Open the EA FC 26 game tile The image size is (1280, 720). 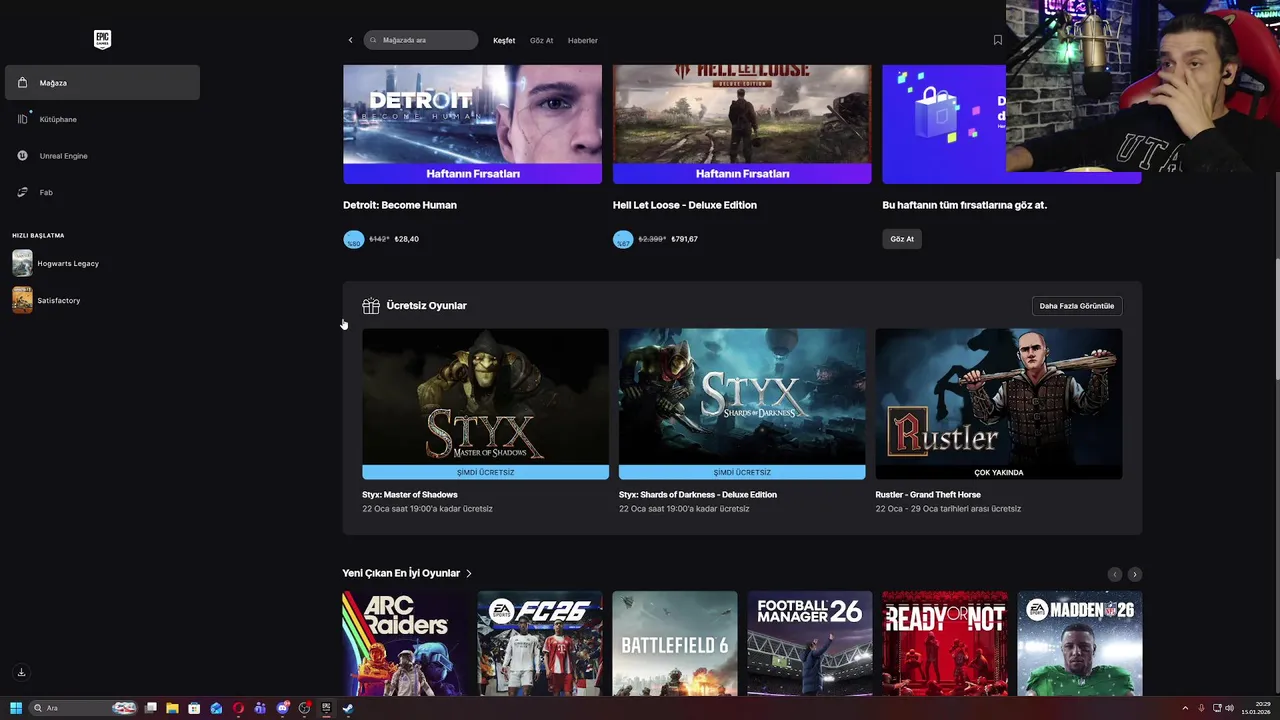pyautogui.click(x=540, y=643)
